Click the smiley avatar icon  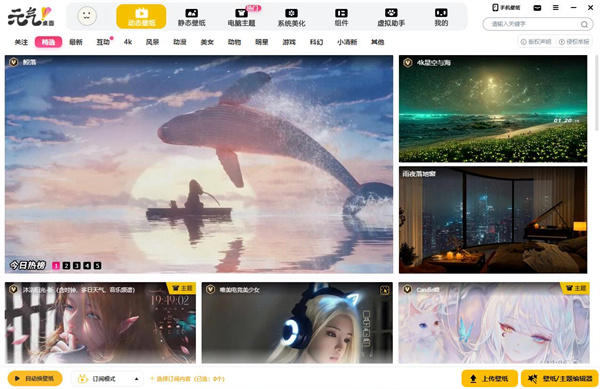[87, 16]
